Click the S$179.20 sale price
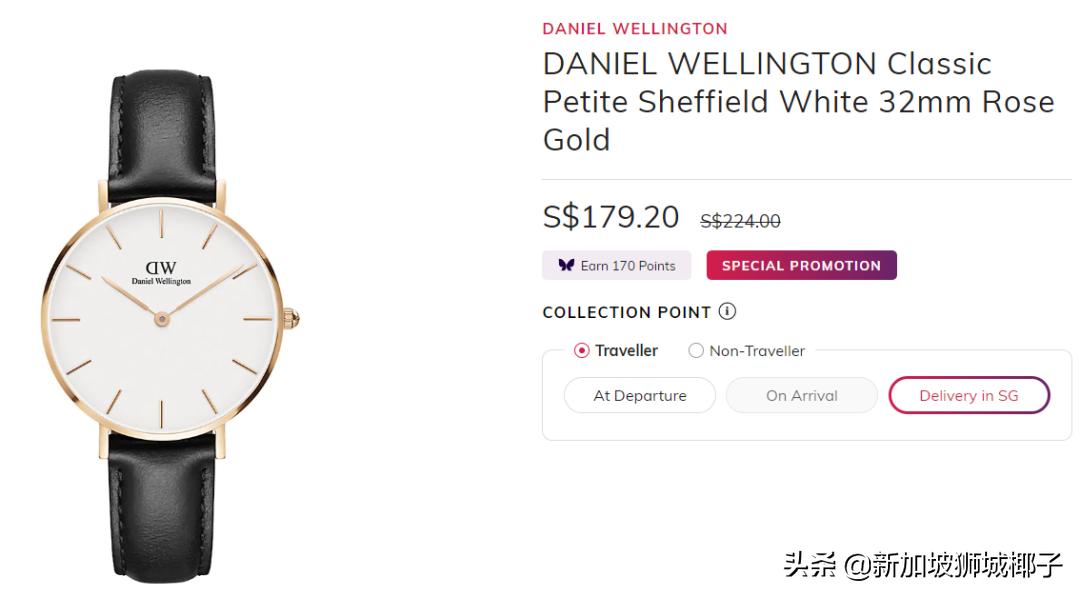 (x=610, y=216)
